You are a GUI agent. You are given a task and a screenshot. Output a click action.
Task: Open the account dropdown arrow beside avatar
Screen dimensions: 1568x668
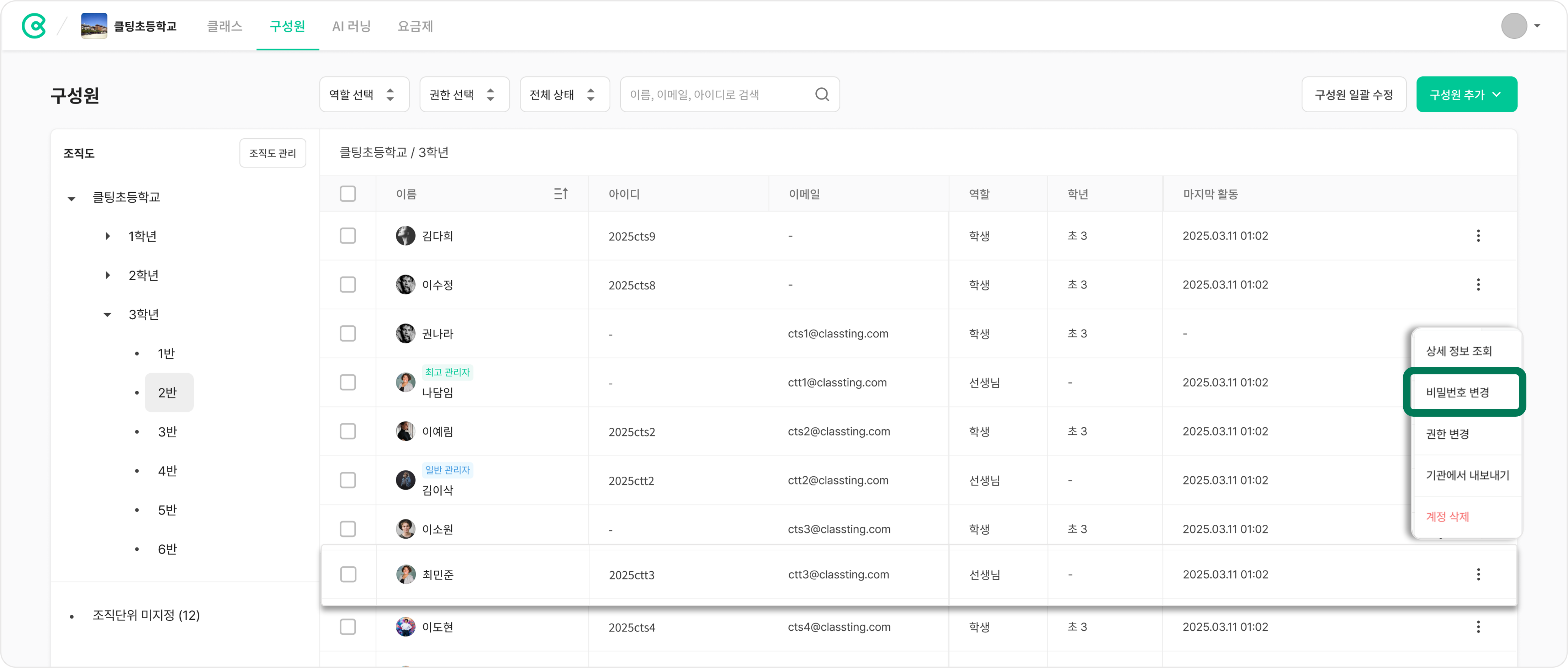(1537, 26)
